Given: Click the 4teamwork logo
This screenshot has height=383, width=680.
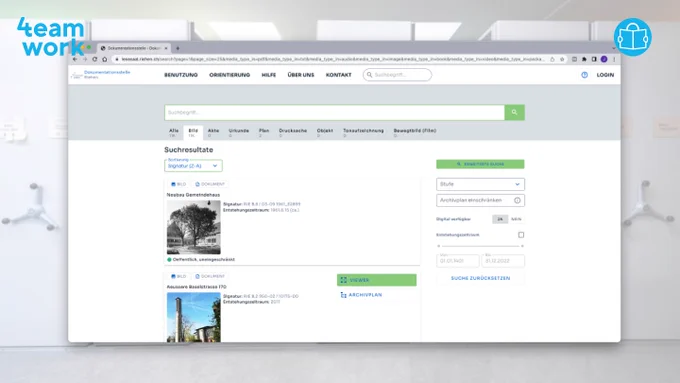Looking at the screenshot, I should pyautogui.click(x=51, y=37).
